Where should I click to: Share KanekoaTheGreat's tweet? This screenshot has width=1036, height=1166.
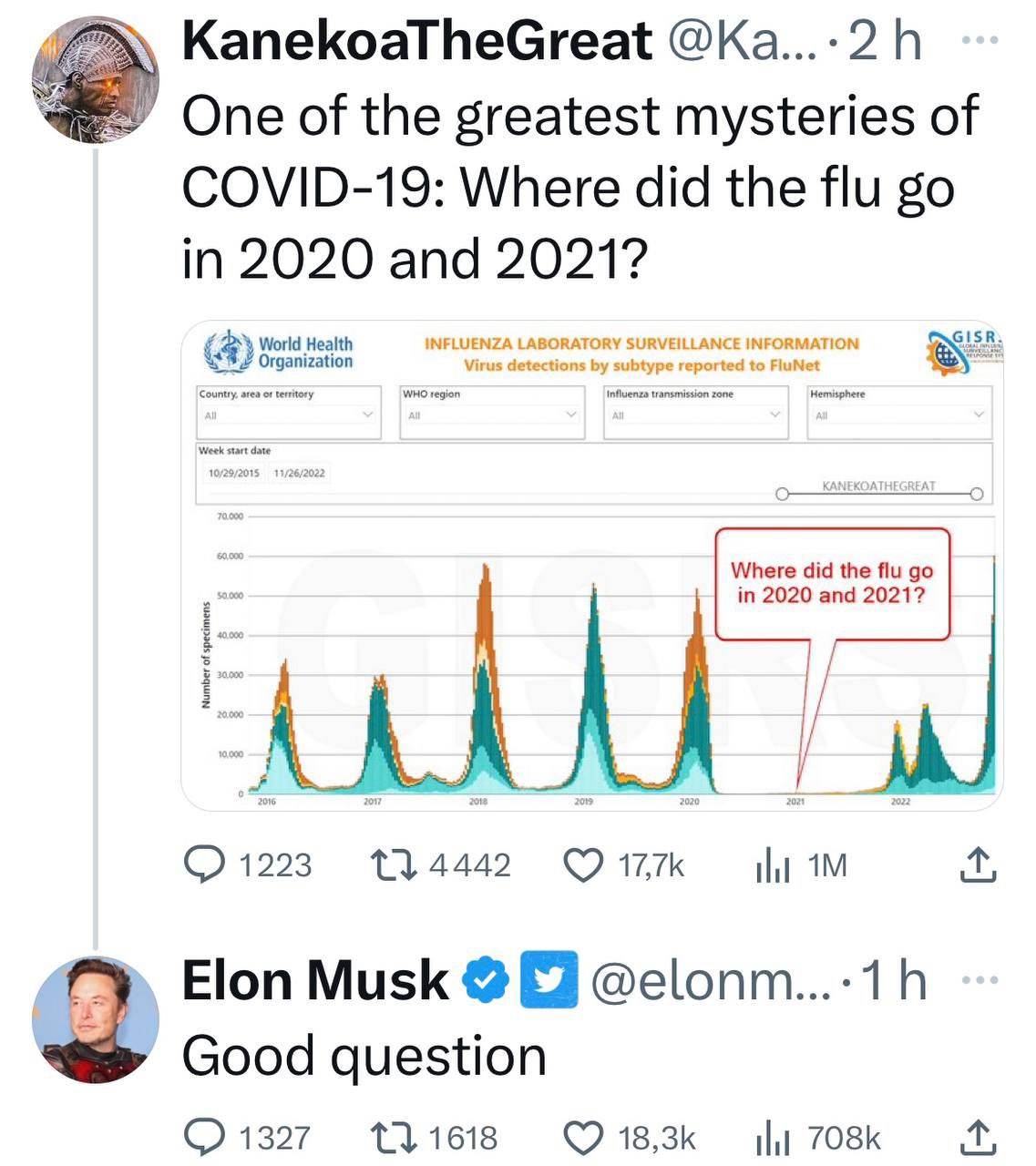[978, 864]
